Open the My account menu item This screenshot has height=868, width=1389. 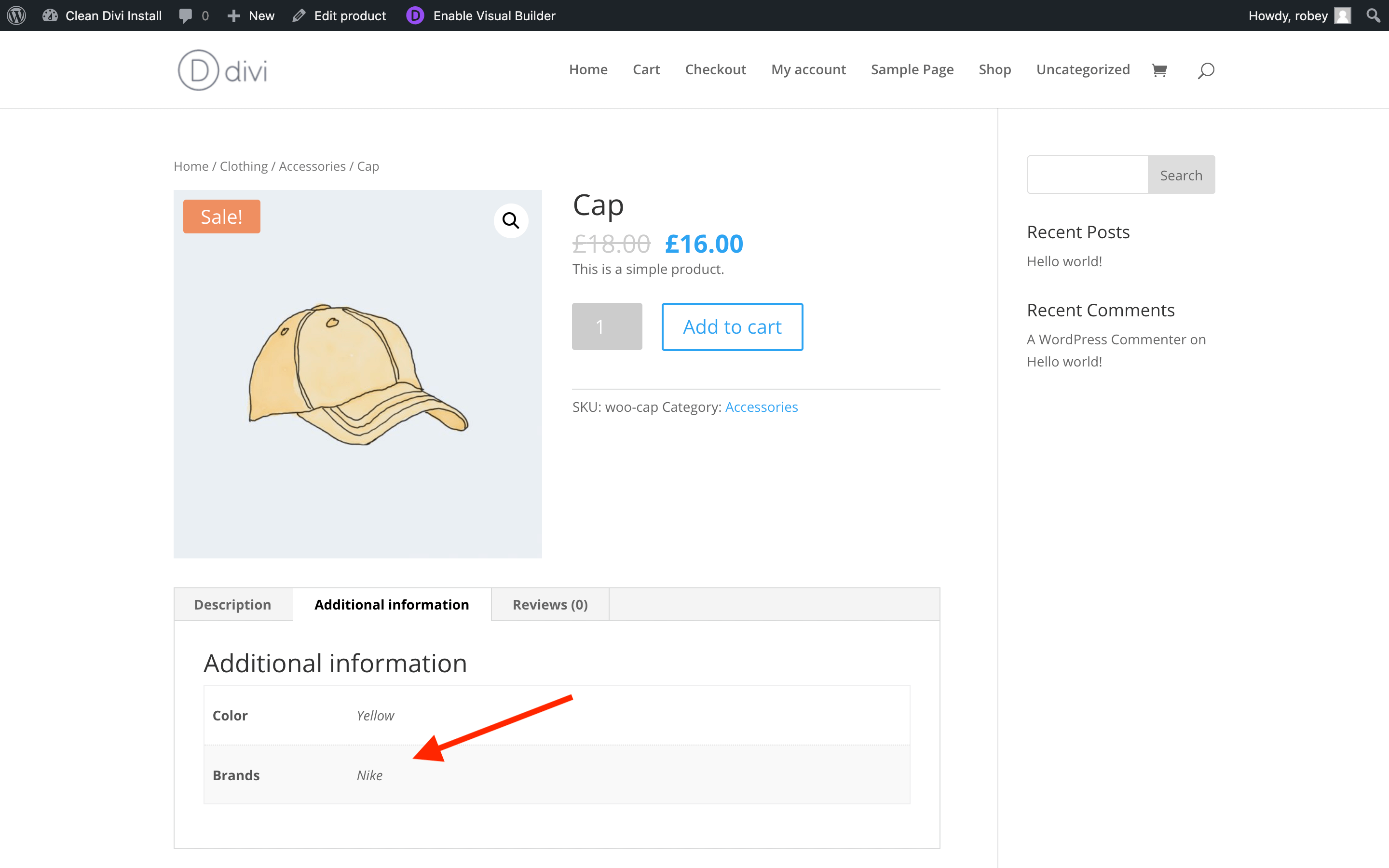[809, 69]
